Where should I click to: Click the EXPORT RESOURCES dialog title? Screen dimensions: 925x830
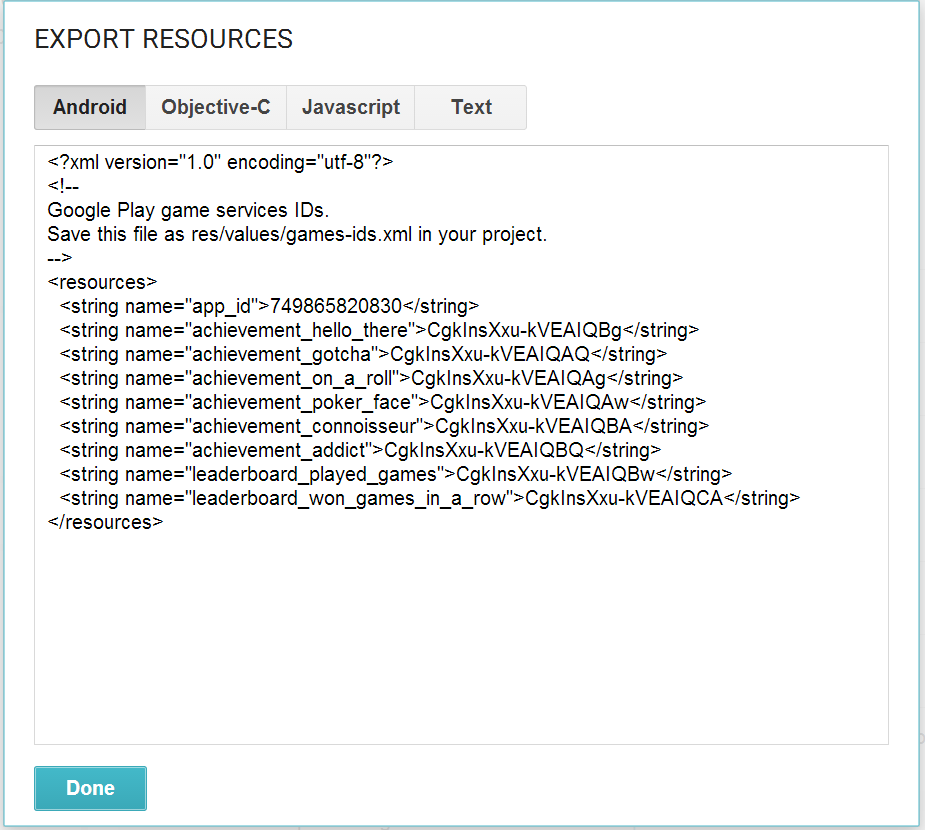click(163, 40)
